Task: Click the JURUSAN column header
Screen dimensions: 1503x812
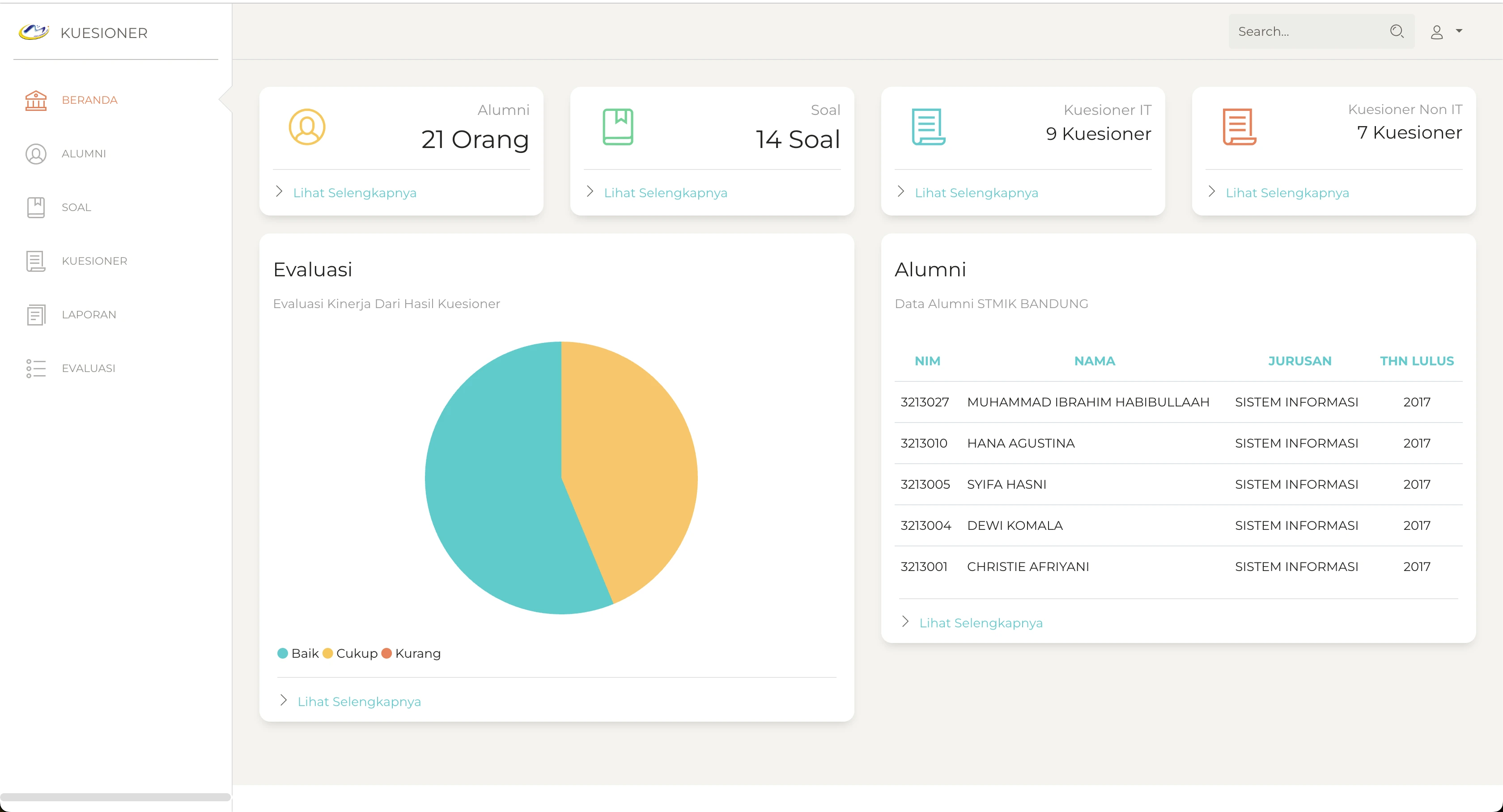Action: pyautogui.click(x=1299, y=361)
